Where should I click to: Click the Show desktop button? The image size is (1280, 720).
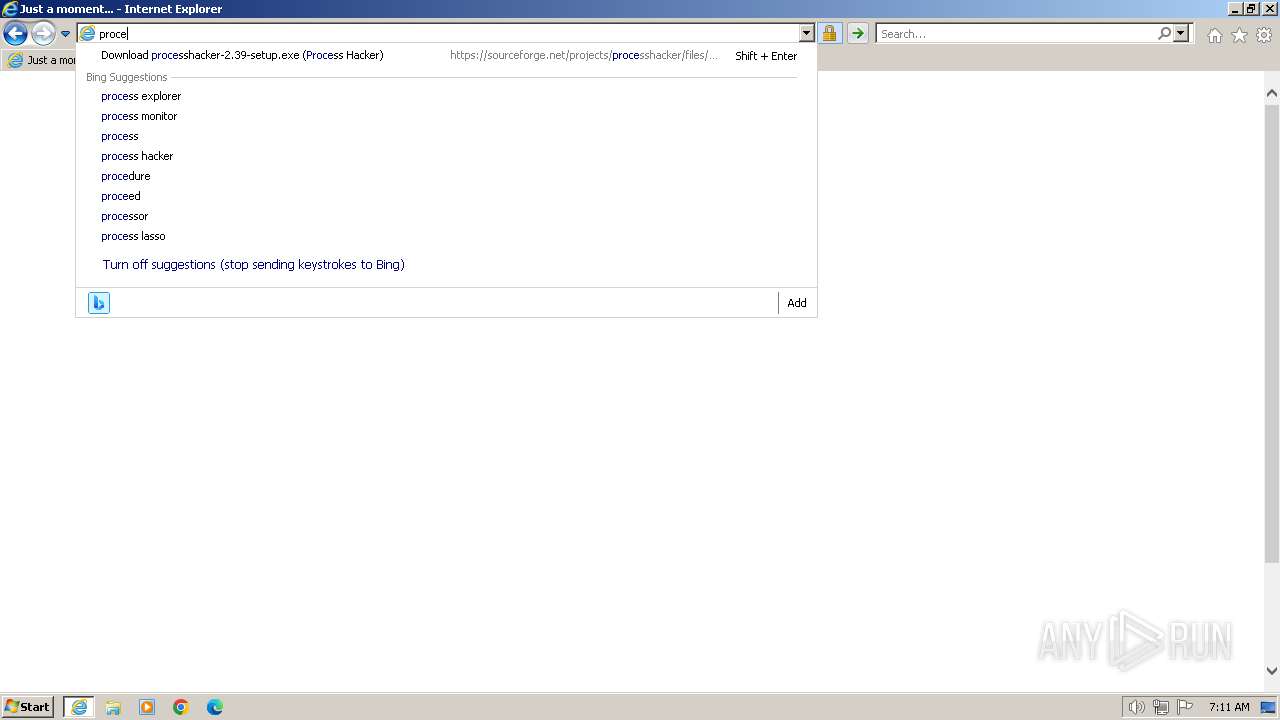[x=1269, y=707]
